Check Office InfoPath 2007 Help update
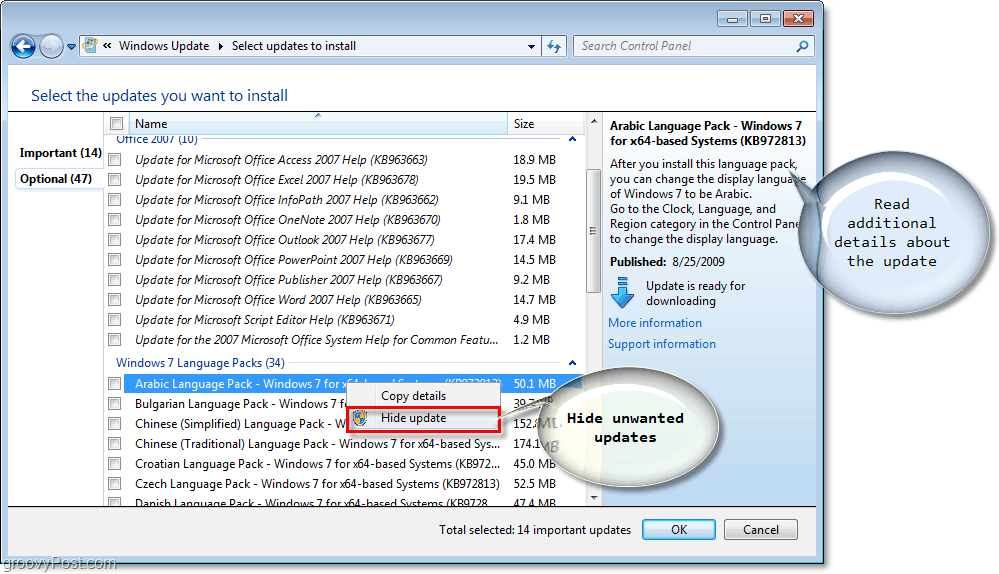The width and height of the screenshot is (999, 574). (x=115, y=200)
